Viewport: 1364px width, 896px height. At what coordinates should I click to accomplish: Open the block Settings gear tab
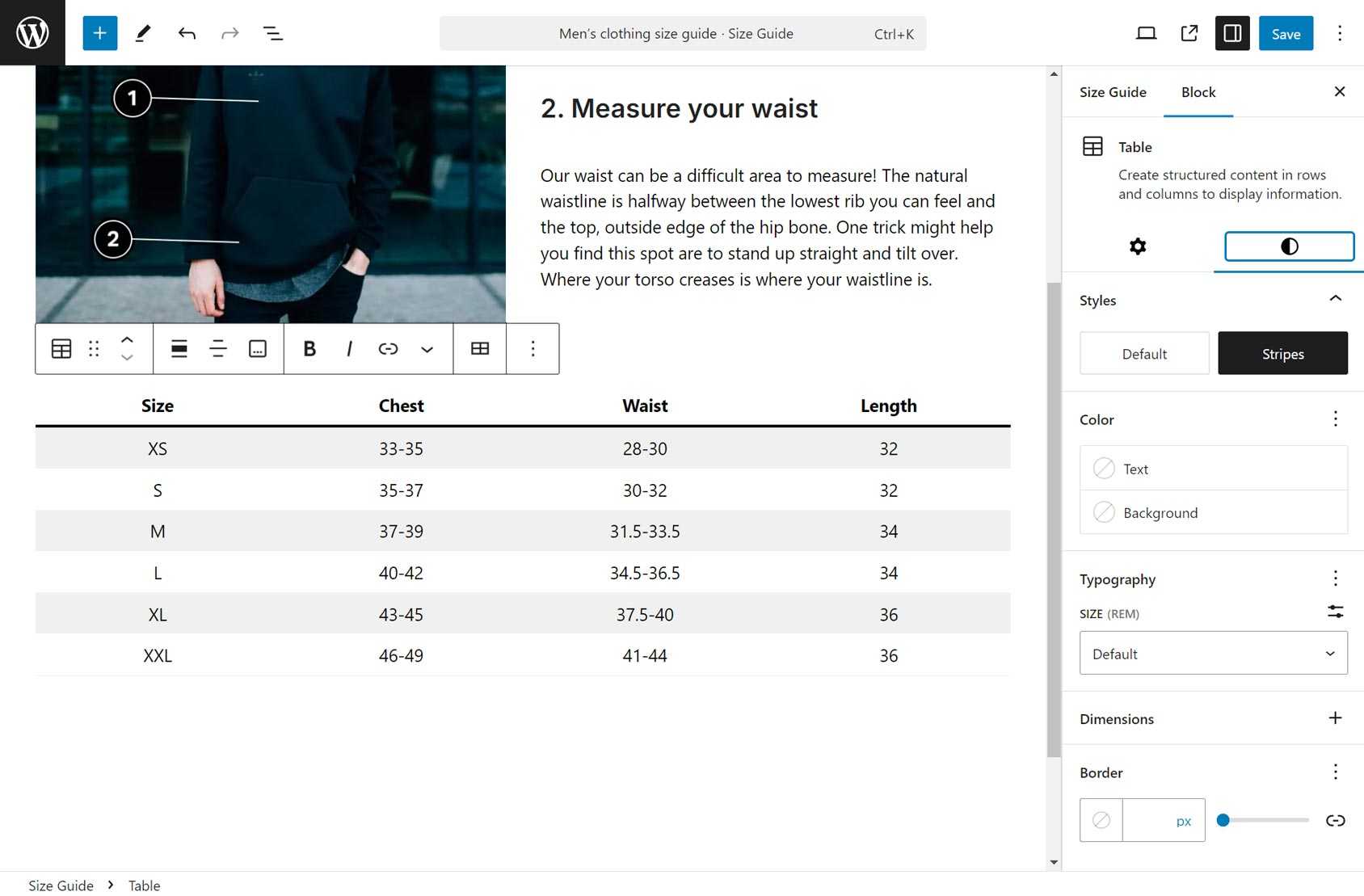pos(1138,246)
